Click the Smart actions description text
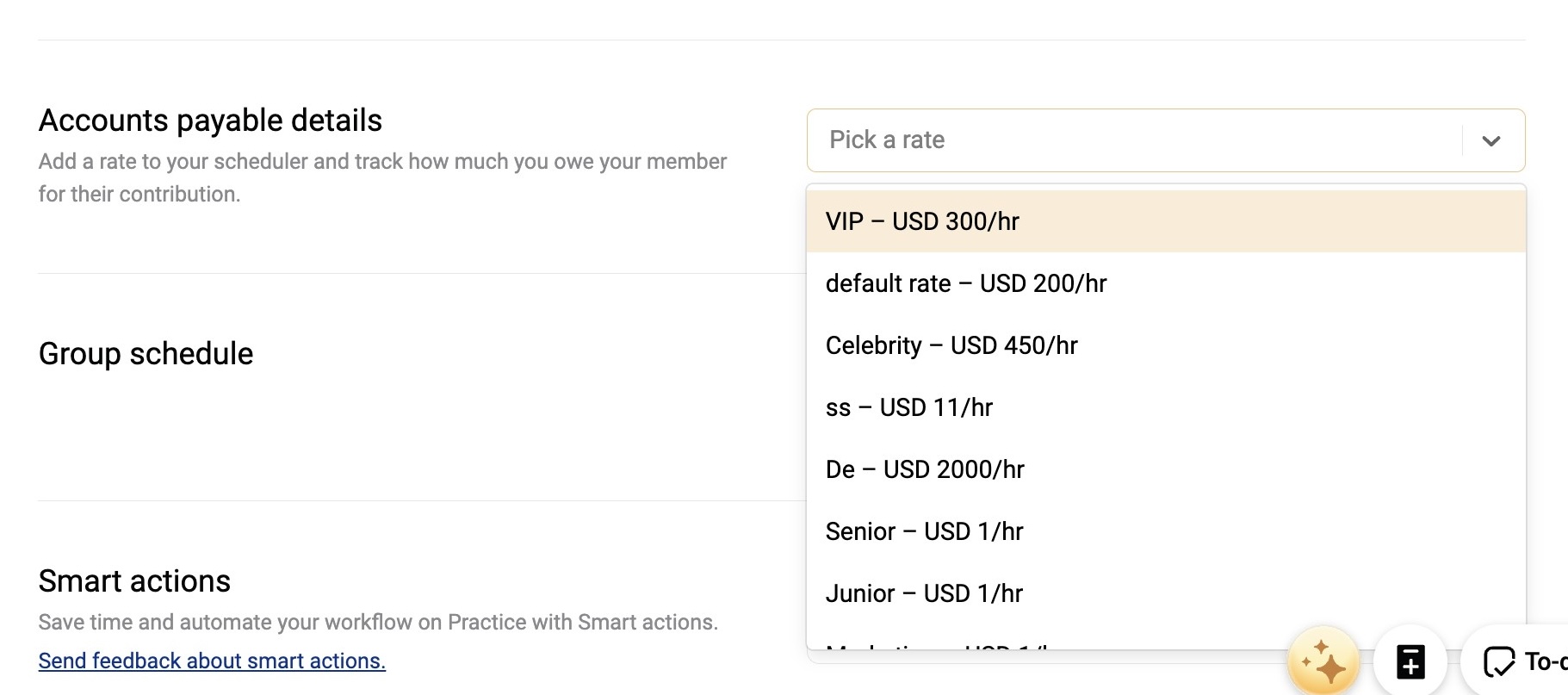1568x695 pixels. [x=378, y=622]
